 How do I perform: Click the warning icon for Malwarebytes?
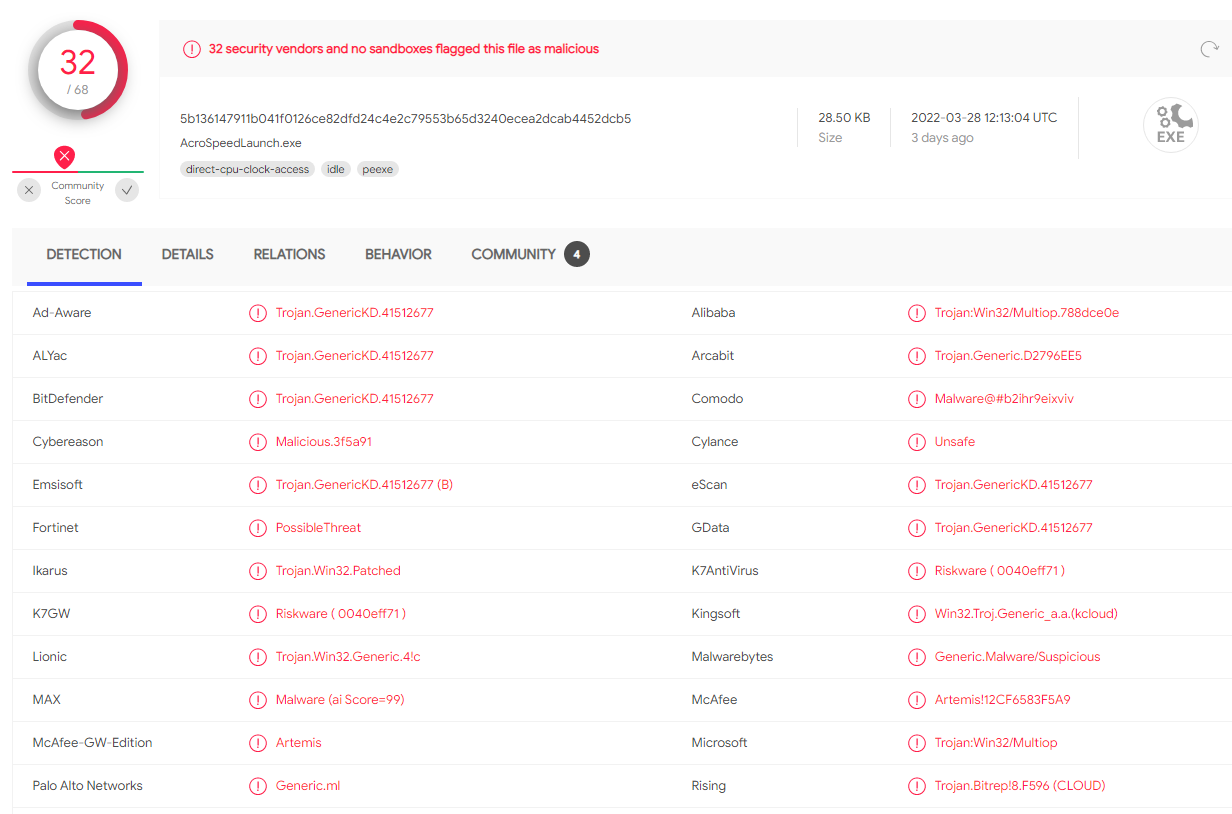[917, 657]
